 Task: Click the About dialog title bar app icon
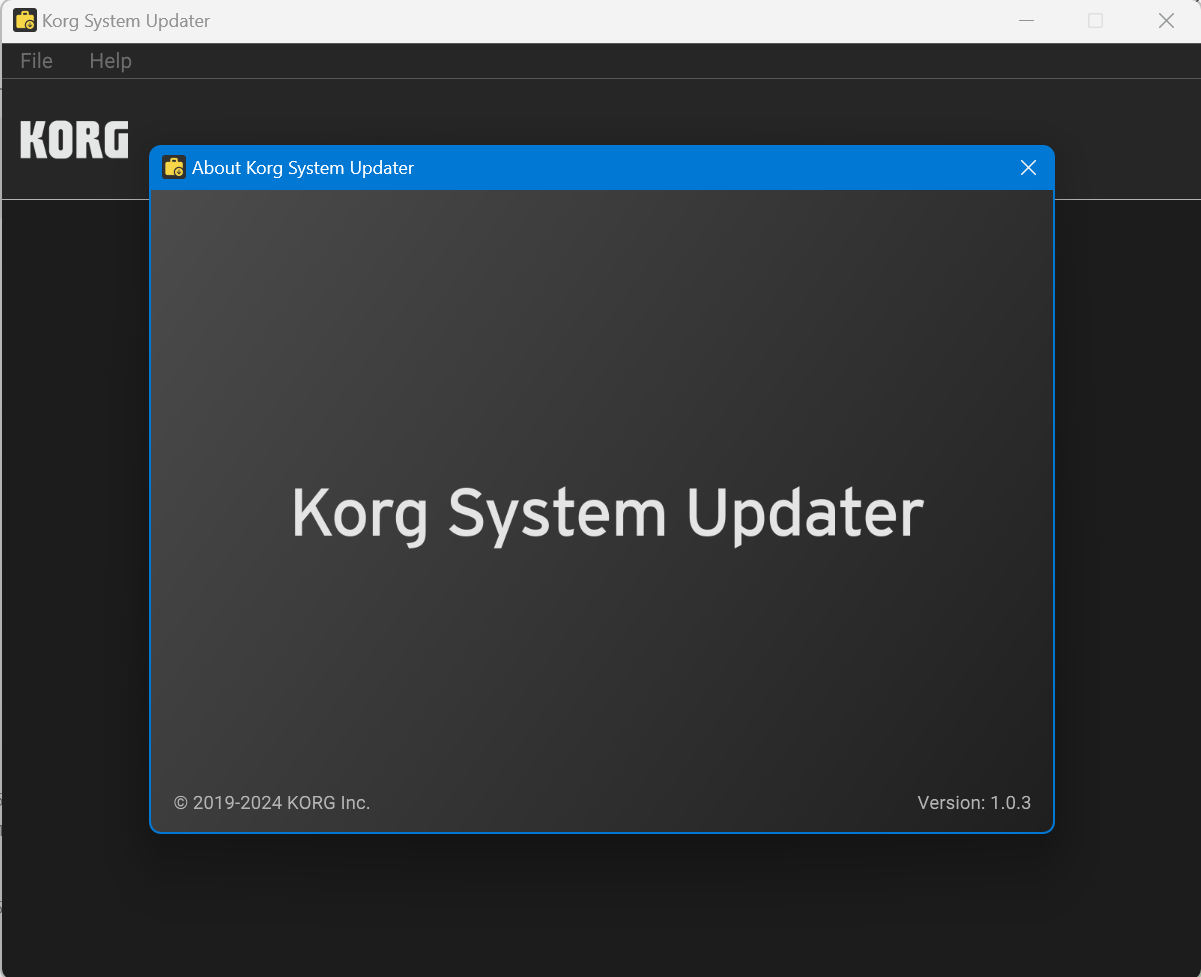tap(174, 167)
